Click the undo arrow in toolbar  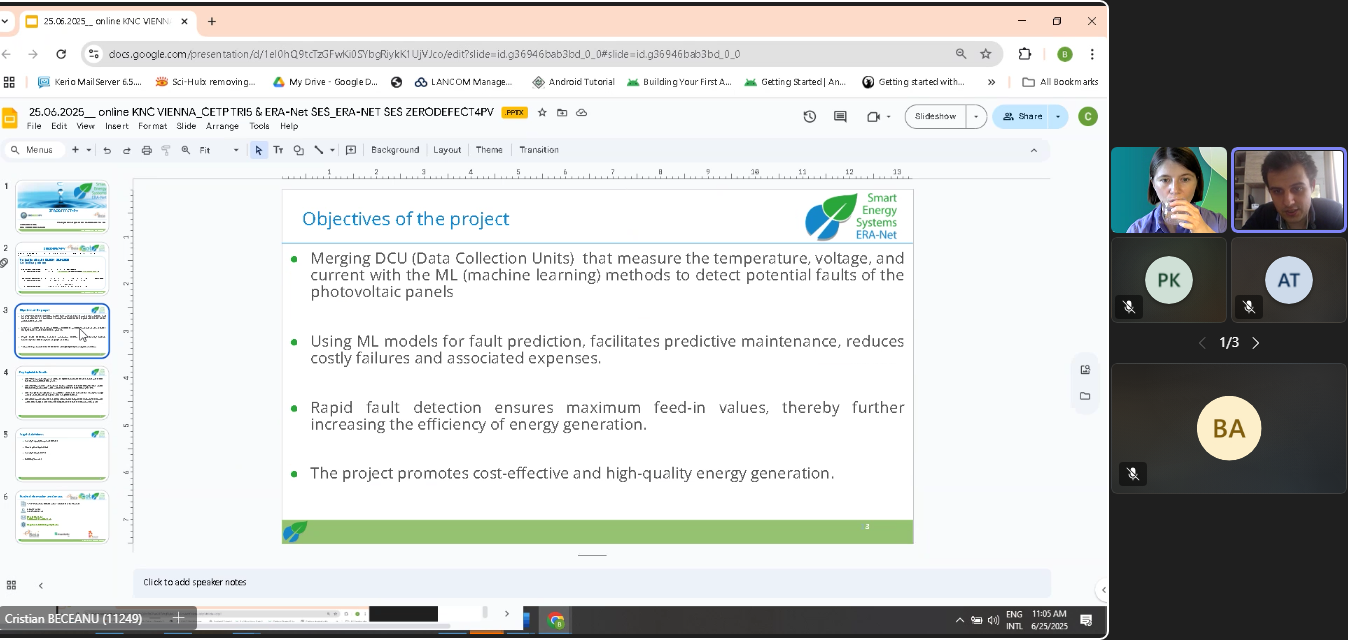pyautogui.click(x=107, y=150)
